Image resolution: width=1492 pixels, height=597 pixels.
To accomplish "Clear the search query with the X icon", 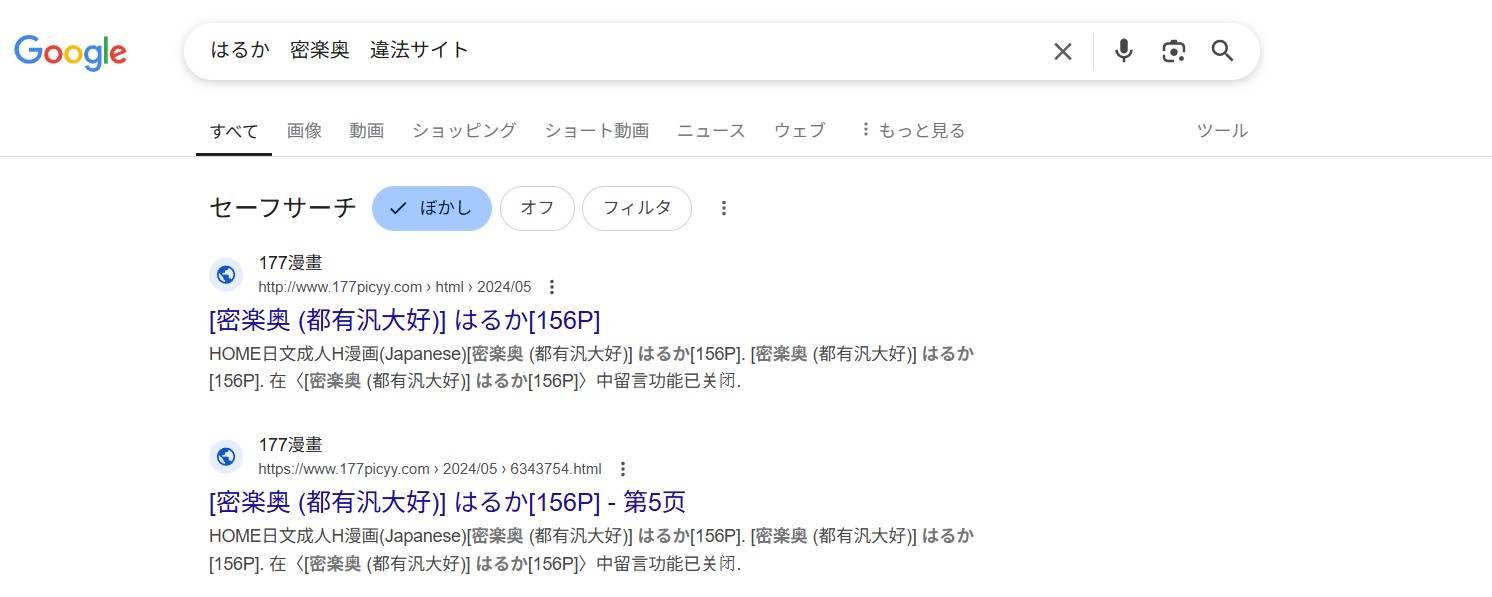I will pos(1062,50).
